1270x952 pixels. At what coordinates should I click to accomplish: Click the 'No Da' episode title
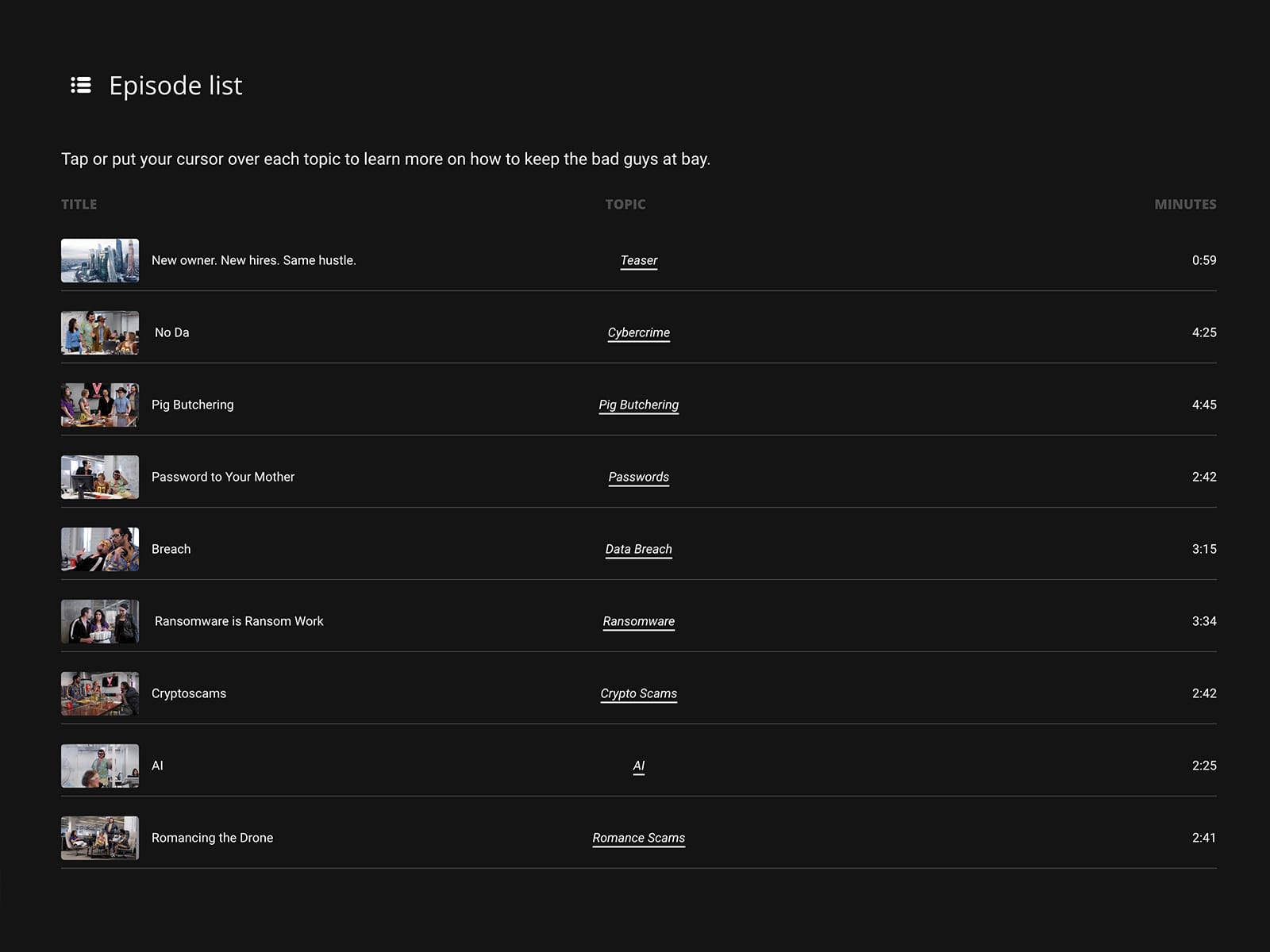[x=172, y=332]
